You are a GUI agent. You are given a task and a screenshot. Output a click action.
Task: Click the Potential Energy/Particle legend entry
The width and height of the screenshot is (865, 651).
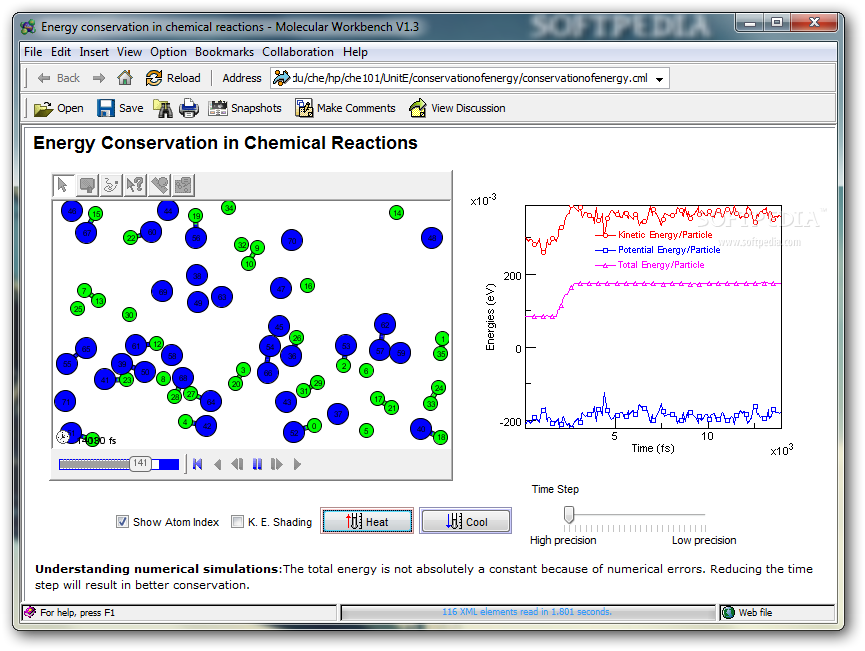point(658,250)
